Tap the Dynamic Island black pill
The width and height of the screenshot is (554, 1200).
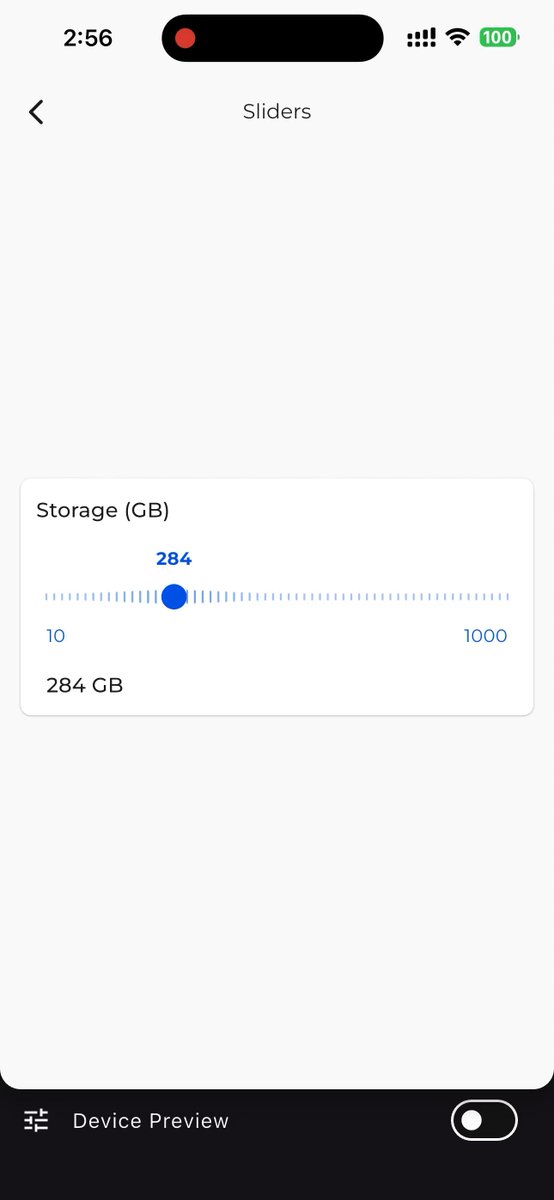(273, 39)
